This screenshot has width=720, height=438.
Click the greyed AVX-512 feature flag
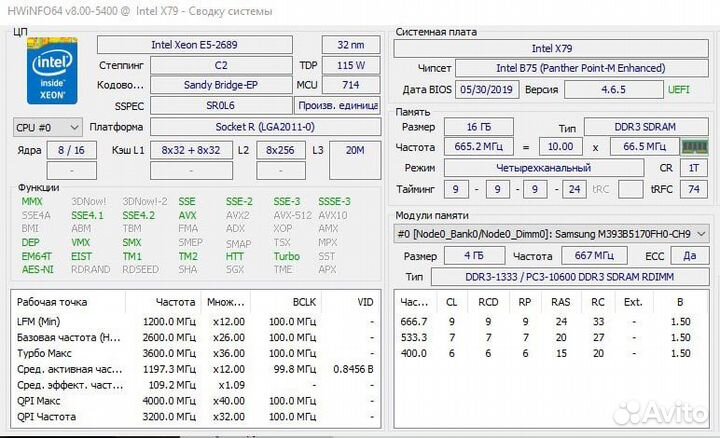pos(292,215)
